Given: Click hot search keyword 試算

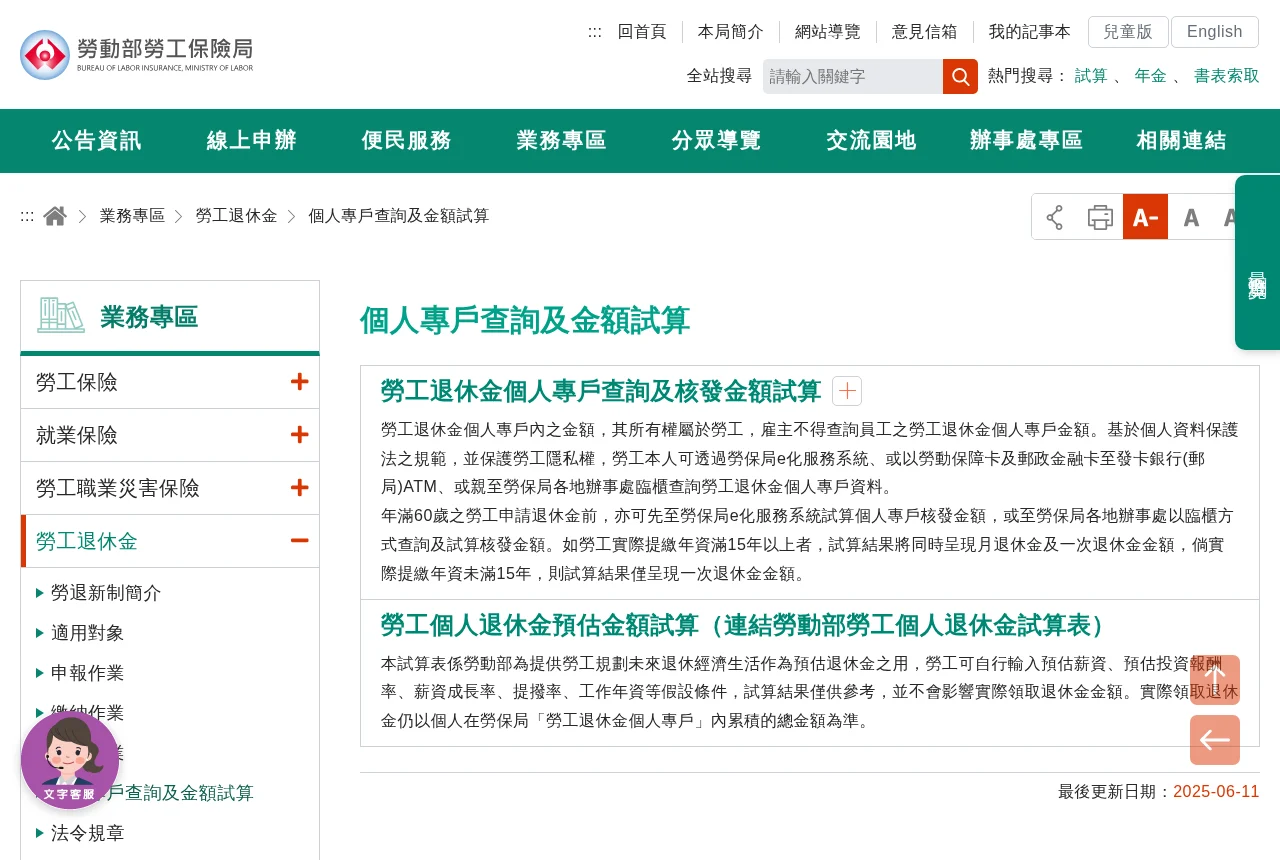Looking at the screenshot, I should 1091,76.
